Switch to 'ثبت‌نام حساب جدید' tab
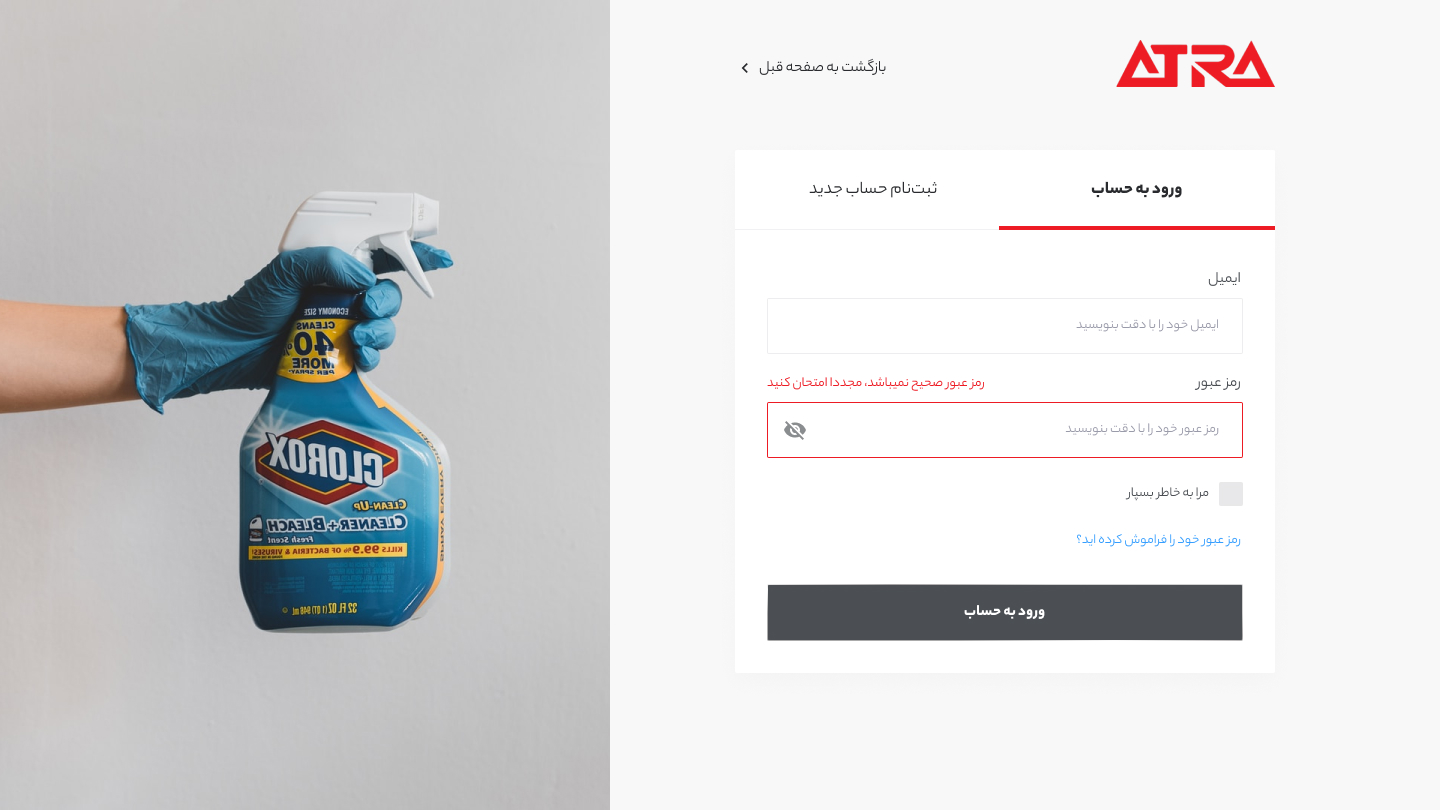This screenshot has width=1440, height=810. point(873,189)
